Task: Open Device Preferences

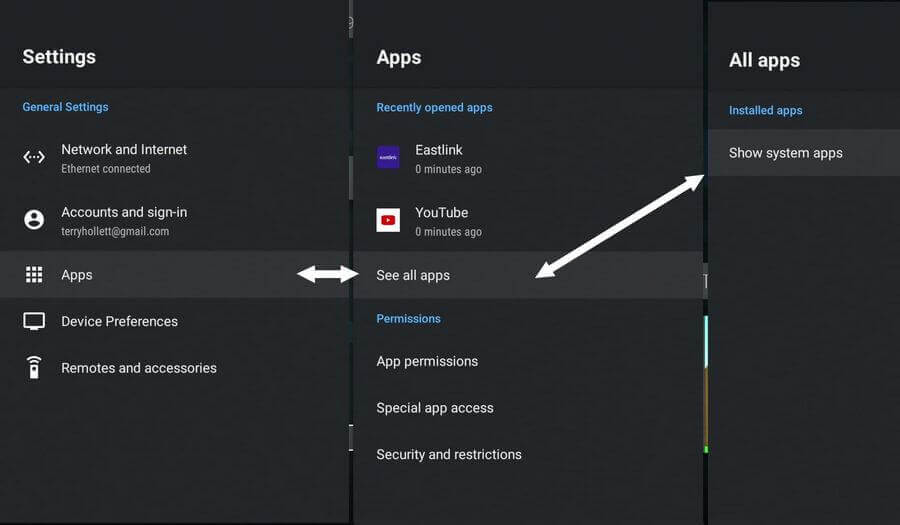Action: pyautogui.click(x=119, y=321)
